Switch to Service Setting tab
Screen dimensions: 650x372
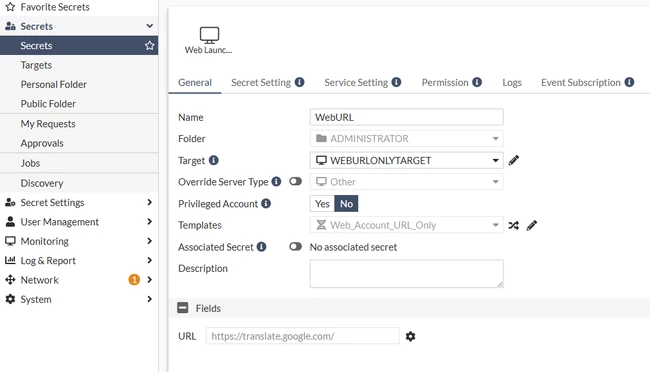pos(356,83)
